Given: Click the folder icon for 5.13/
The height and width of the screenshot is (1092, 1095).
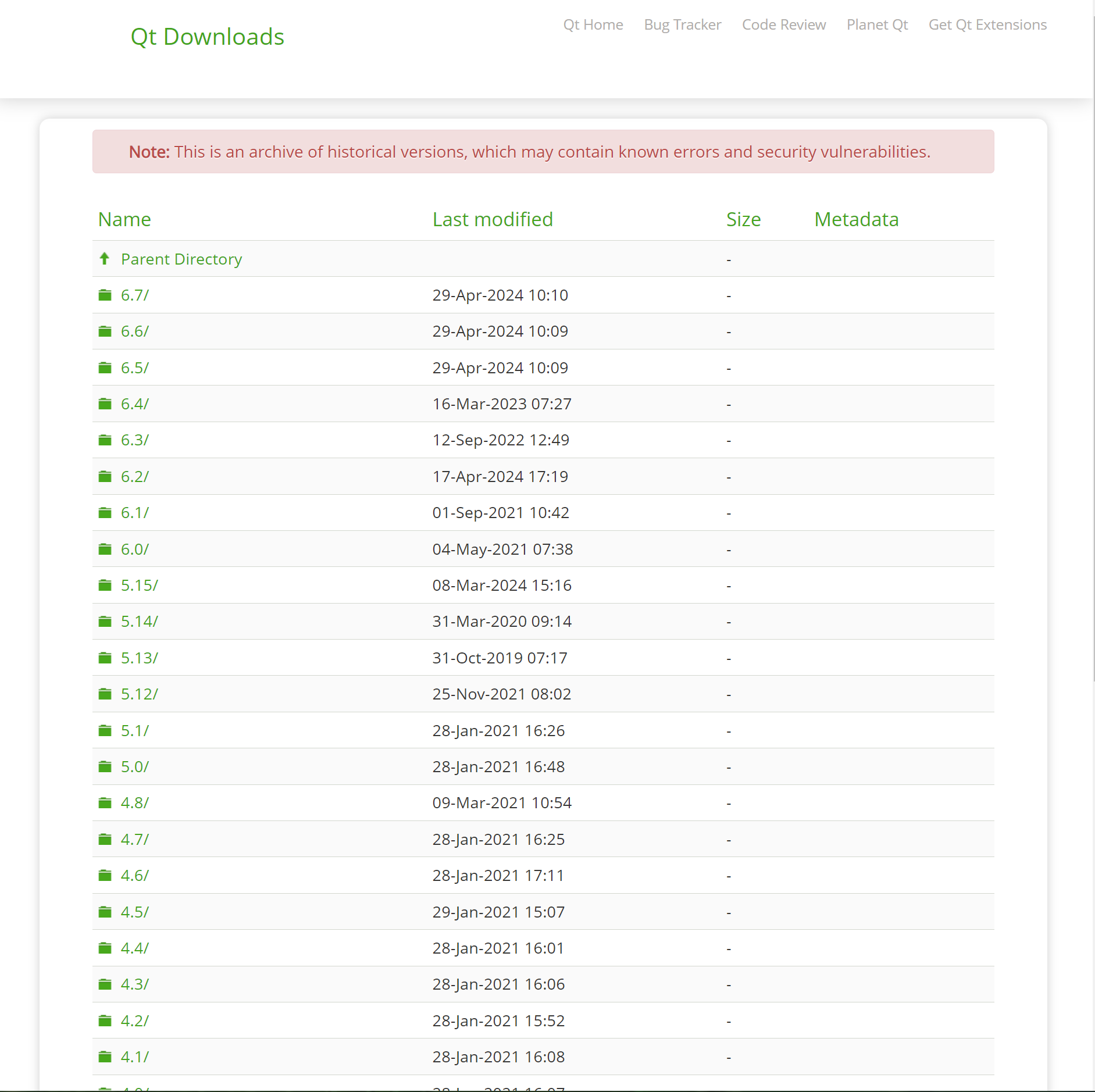Looking at the screenshot, I should (x=105, y=658).
